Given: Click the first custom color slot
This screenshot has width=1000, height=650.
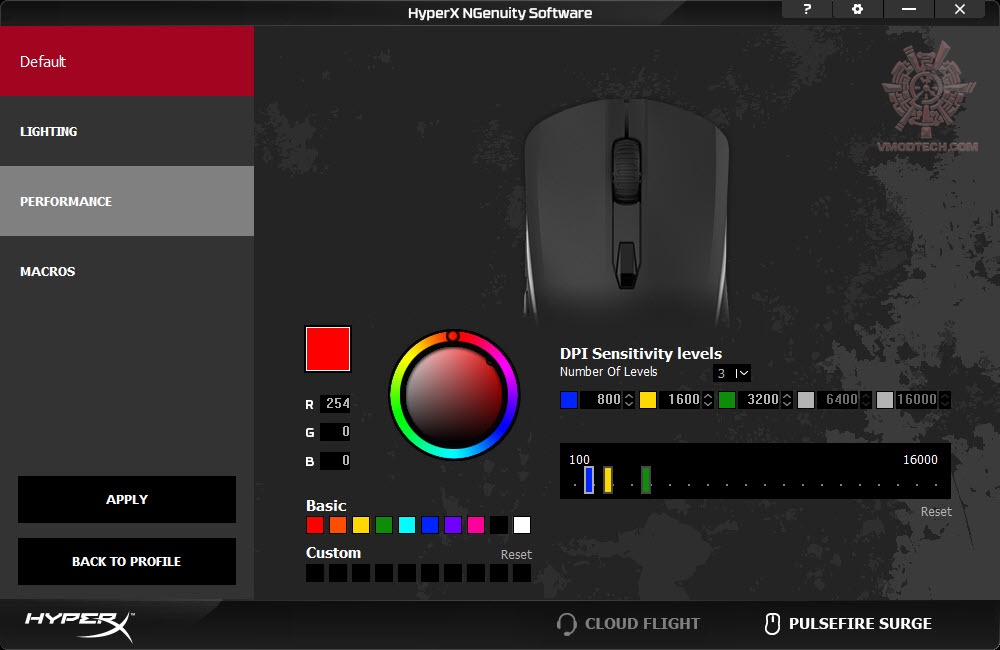Looking at the screenshot, I should (x=315, y=573).
